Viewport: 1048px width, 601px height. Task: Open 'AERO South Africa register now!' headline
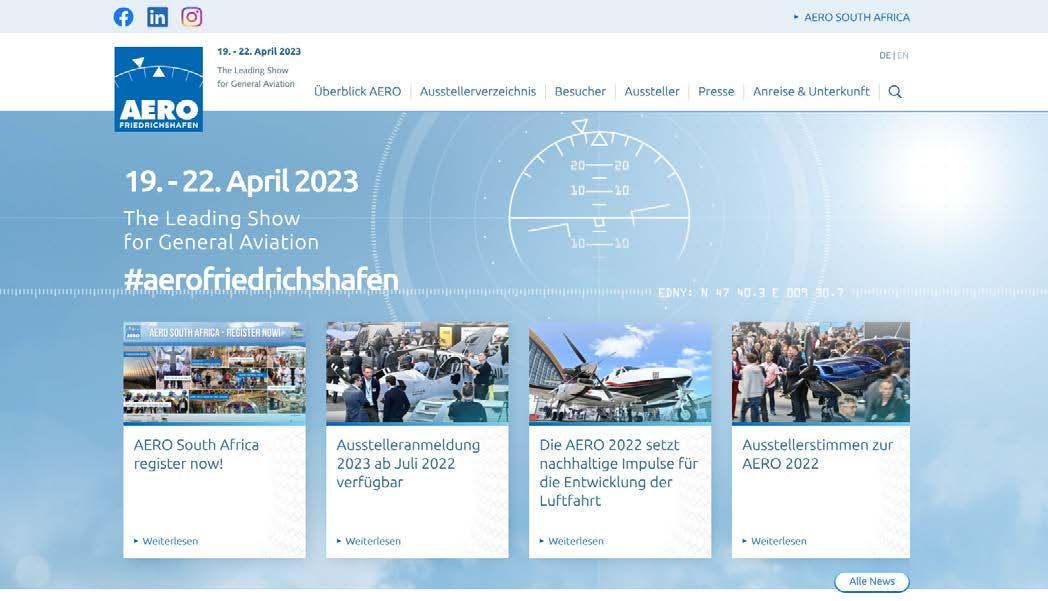pyautogui.click(x=196, y=454)
